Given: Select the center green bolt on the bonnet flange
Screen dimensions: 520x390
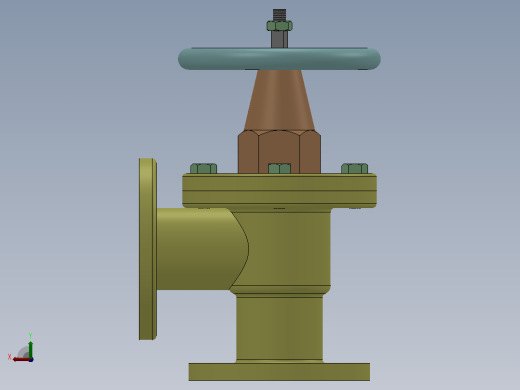Looking at the screenshot, I should click(279, 168).
